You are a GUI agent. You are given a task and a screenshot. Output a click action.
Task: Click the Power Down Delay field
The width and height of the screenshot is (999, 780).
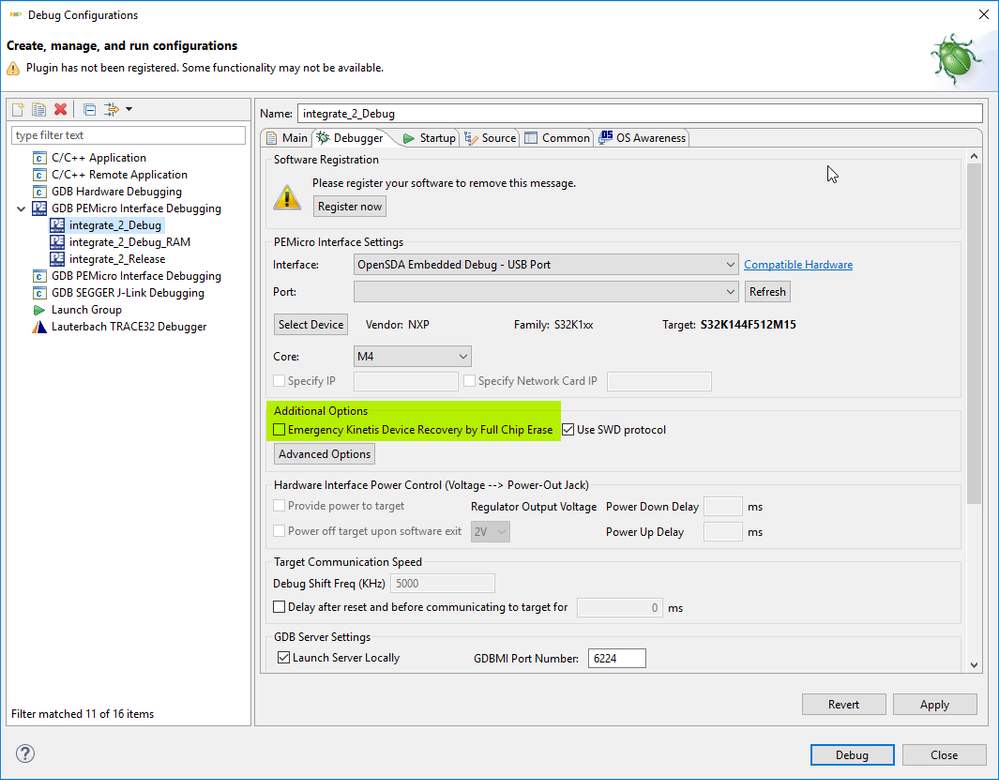tap(722, 507)
